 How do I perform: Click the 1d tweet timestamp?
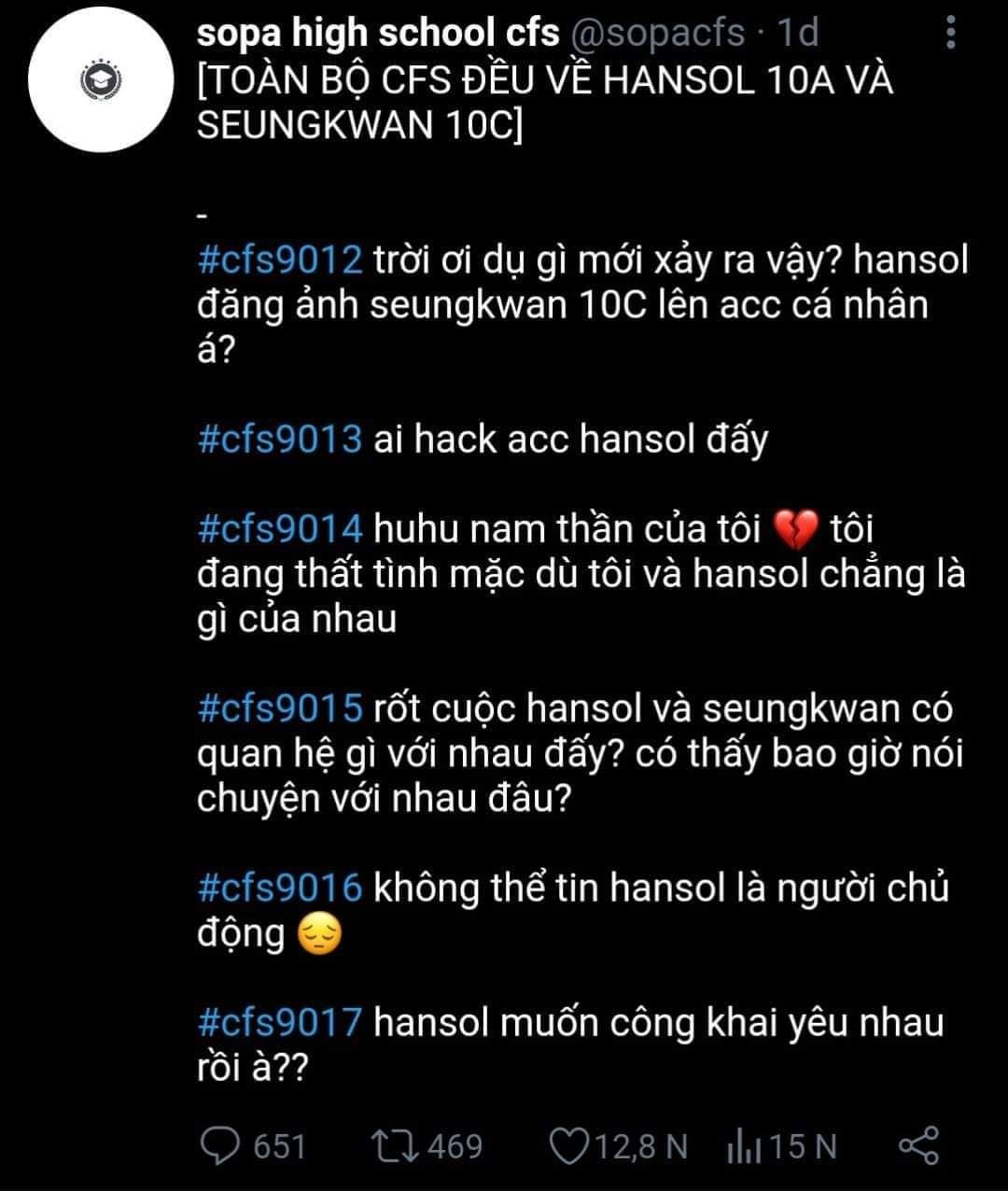[798, 34]
